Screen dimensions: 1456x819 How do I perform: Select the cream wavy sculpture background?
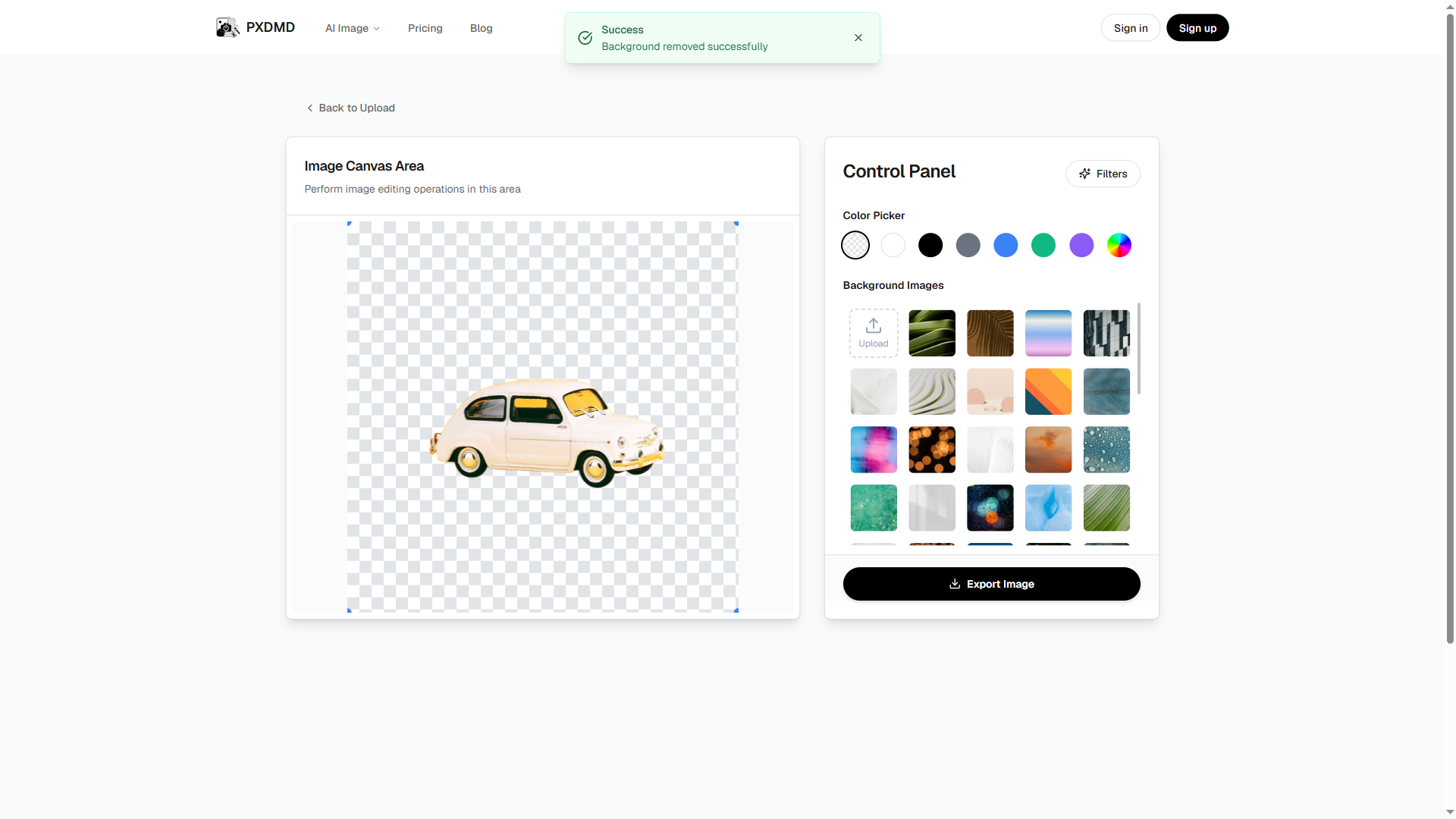tap(932, 391)
